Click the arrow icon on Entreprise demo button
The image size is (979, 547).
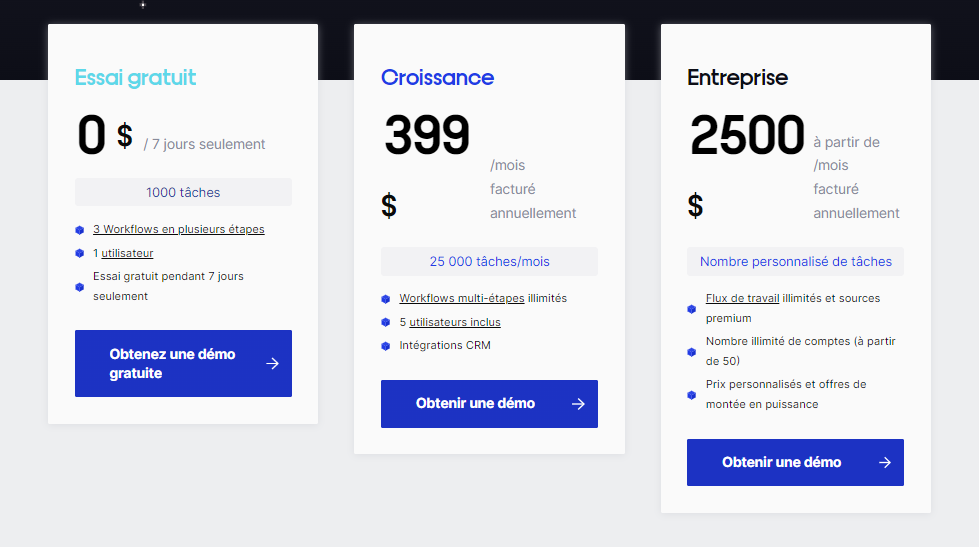(x=885, y=463)
